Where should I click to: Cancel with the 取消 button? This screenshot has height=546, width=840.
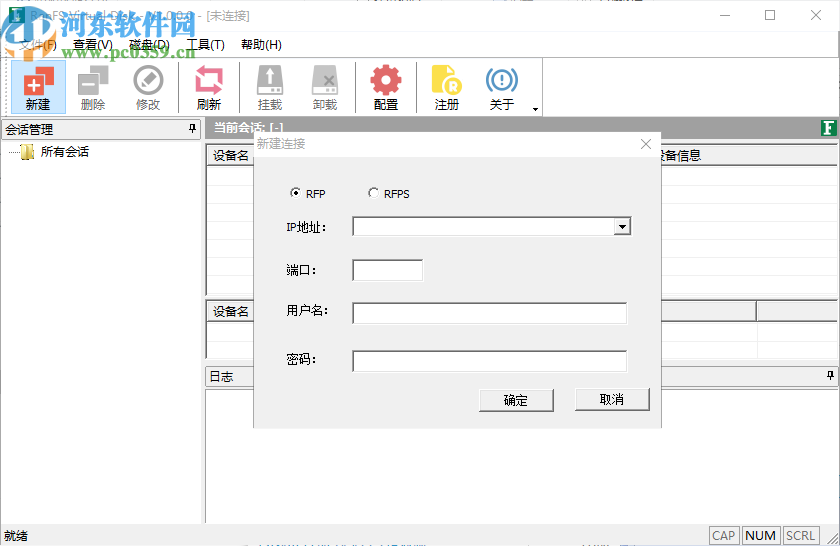coord(612,399)
